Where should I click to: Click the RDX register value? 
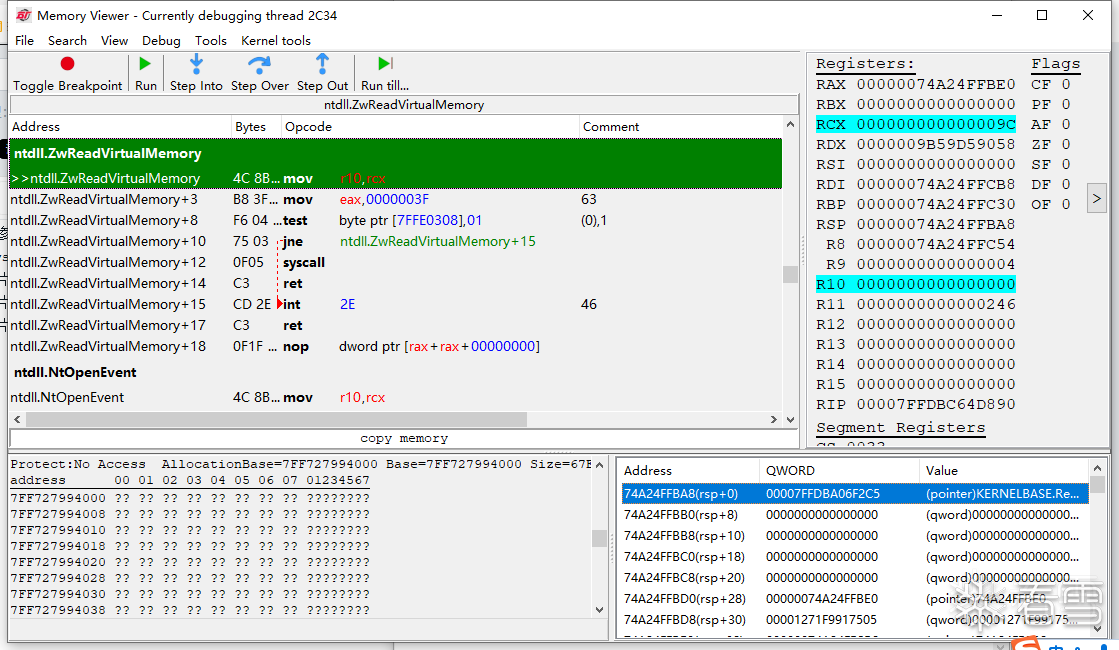coord(936,144)
